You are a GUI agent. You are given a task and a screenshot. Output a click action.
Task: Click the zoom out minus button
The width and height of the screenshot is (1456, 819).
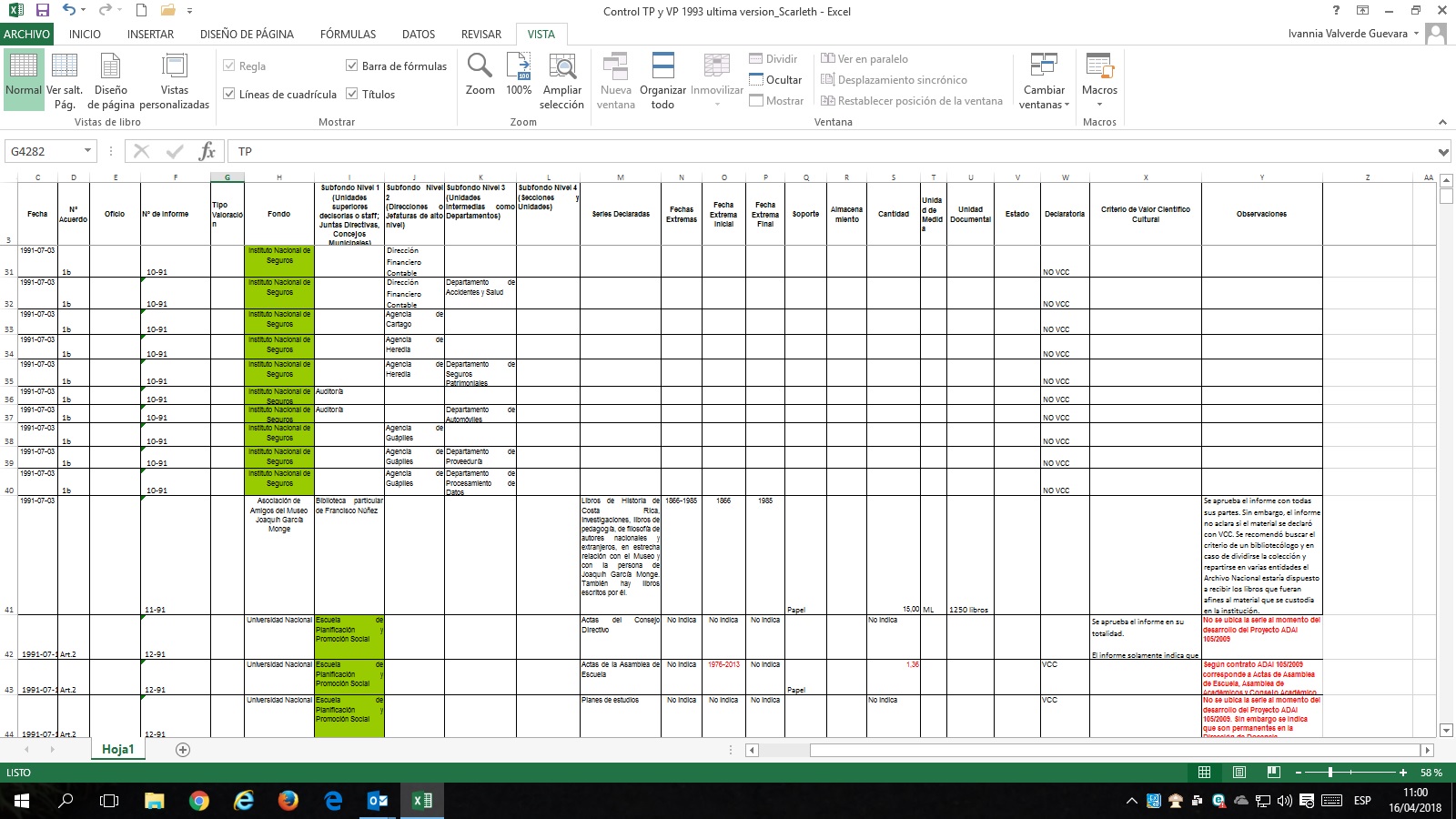pyautogui.click(x=1299, y=773)
